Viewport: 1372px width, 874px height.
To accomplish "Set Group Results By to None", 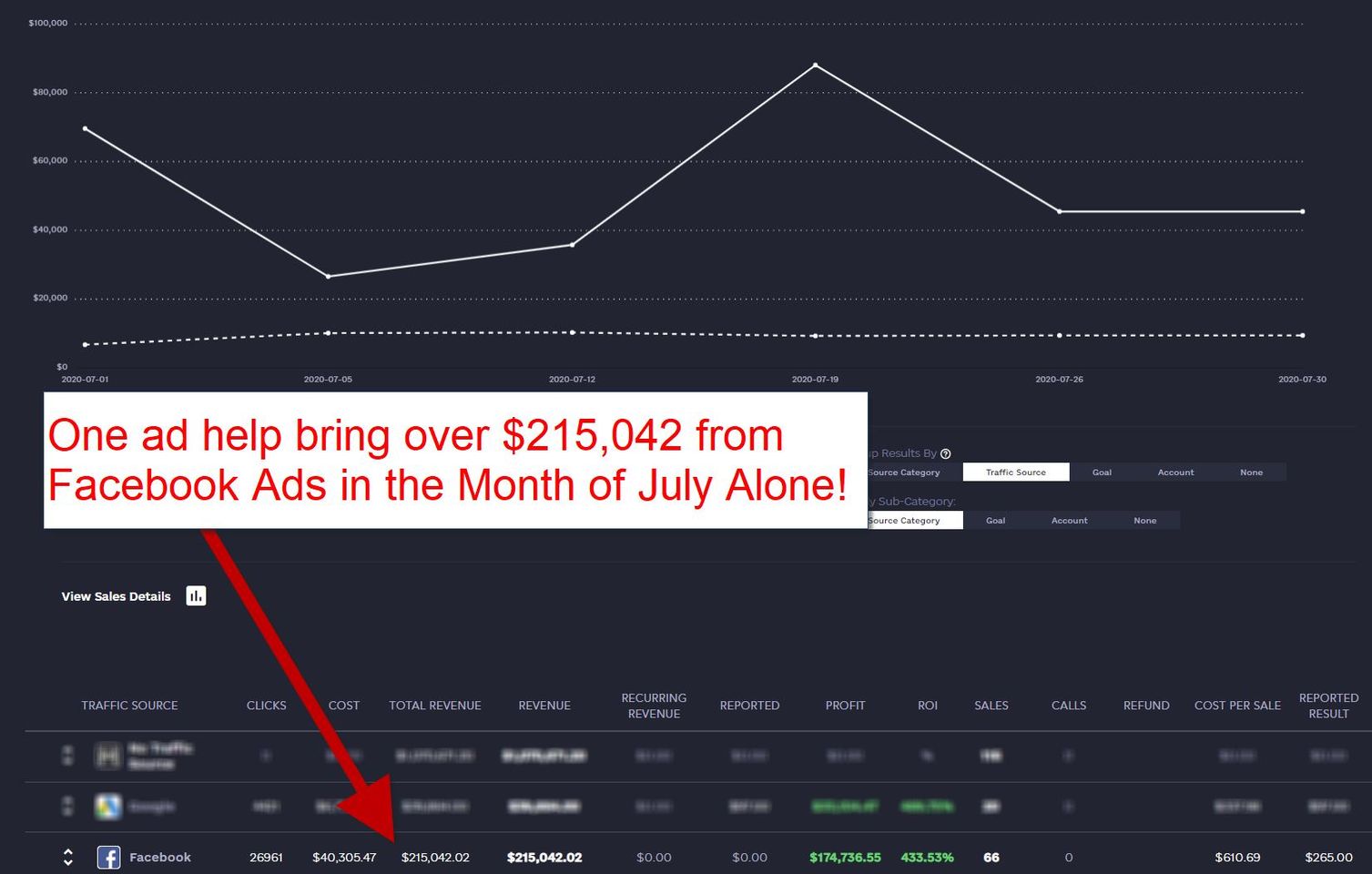I will coord(1251,473).
